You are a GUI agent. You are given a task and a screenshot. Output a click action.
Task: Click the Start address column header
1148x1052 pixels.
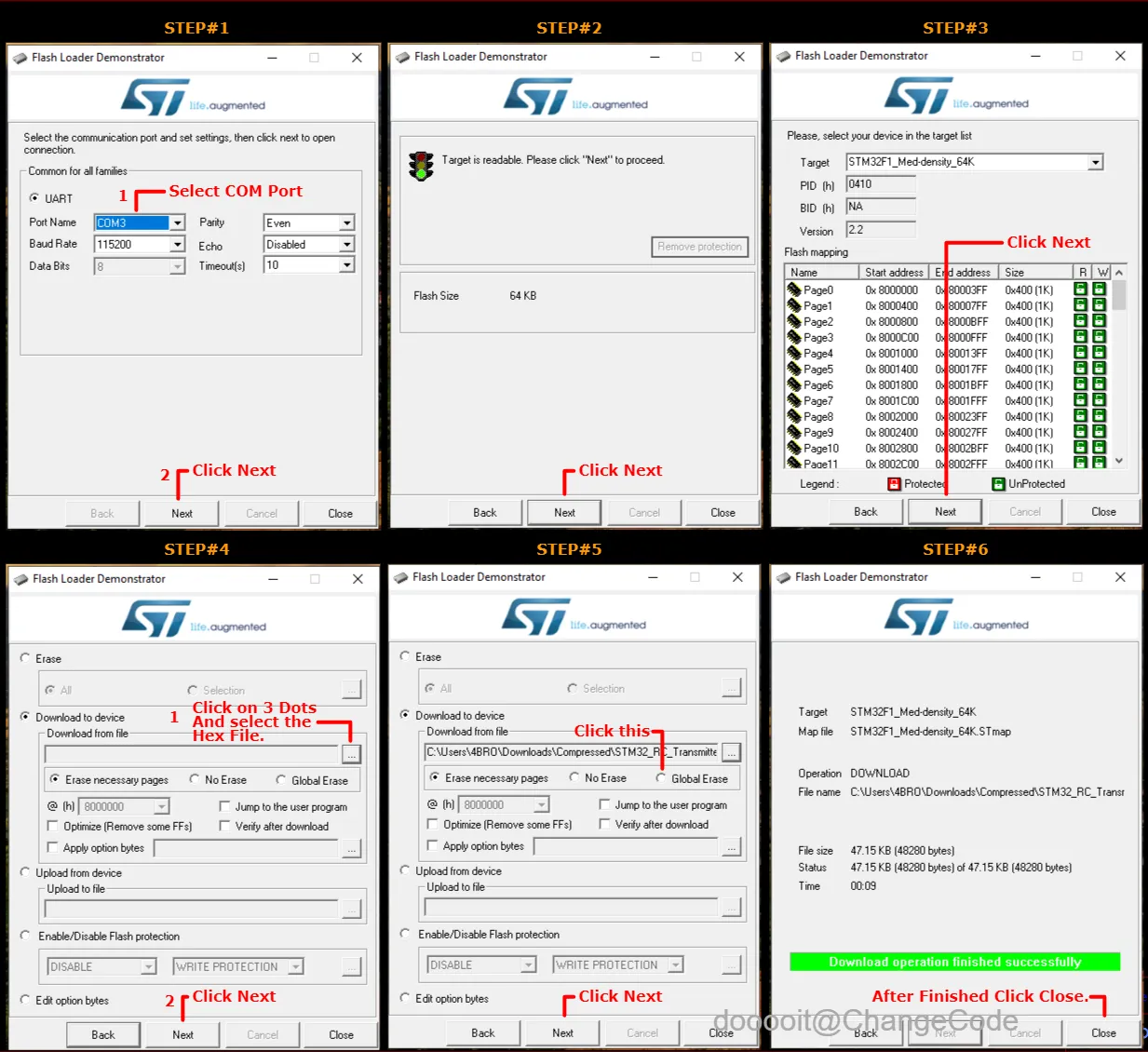[894, 272]
